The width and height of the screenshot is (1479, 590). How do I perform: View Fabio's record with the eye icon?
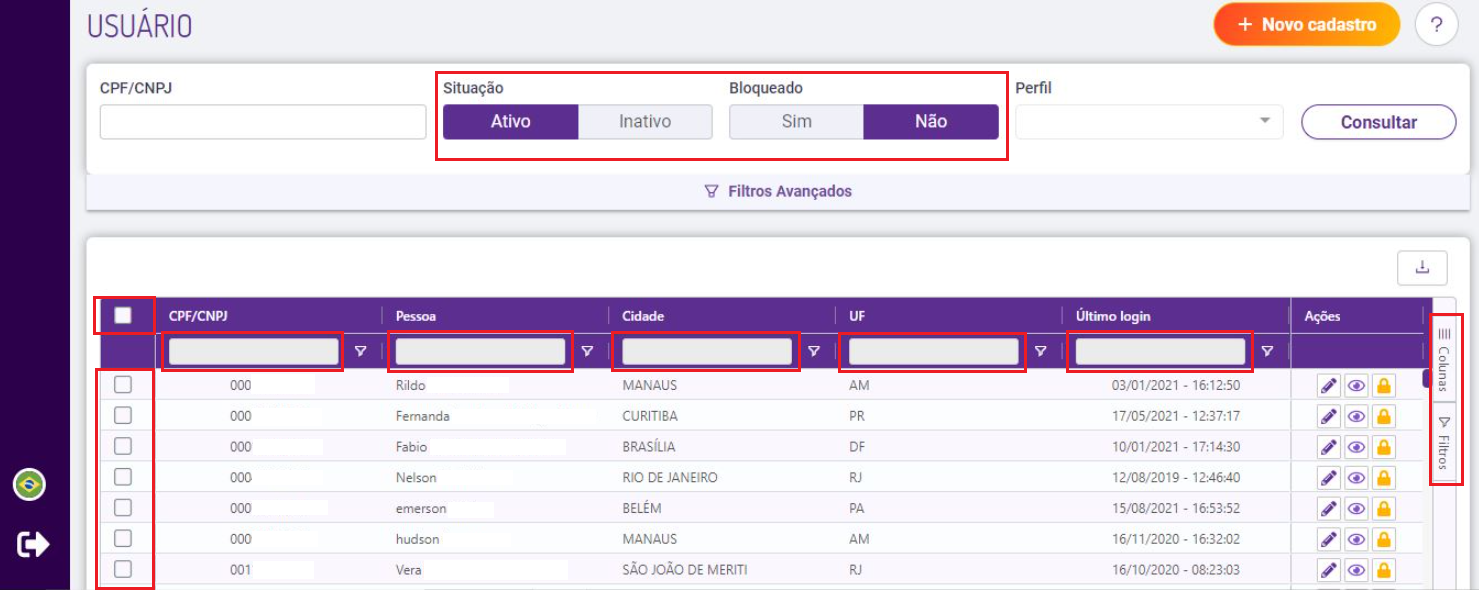click(x=1356, y=447)
